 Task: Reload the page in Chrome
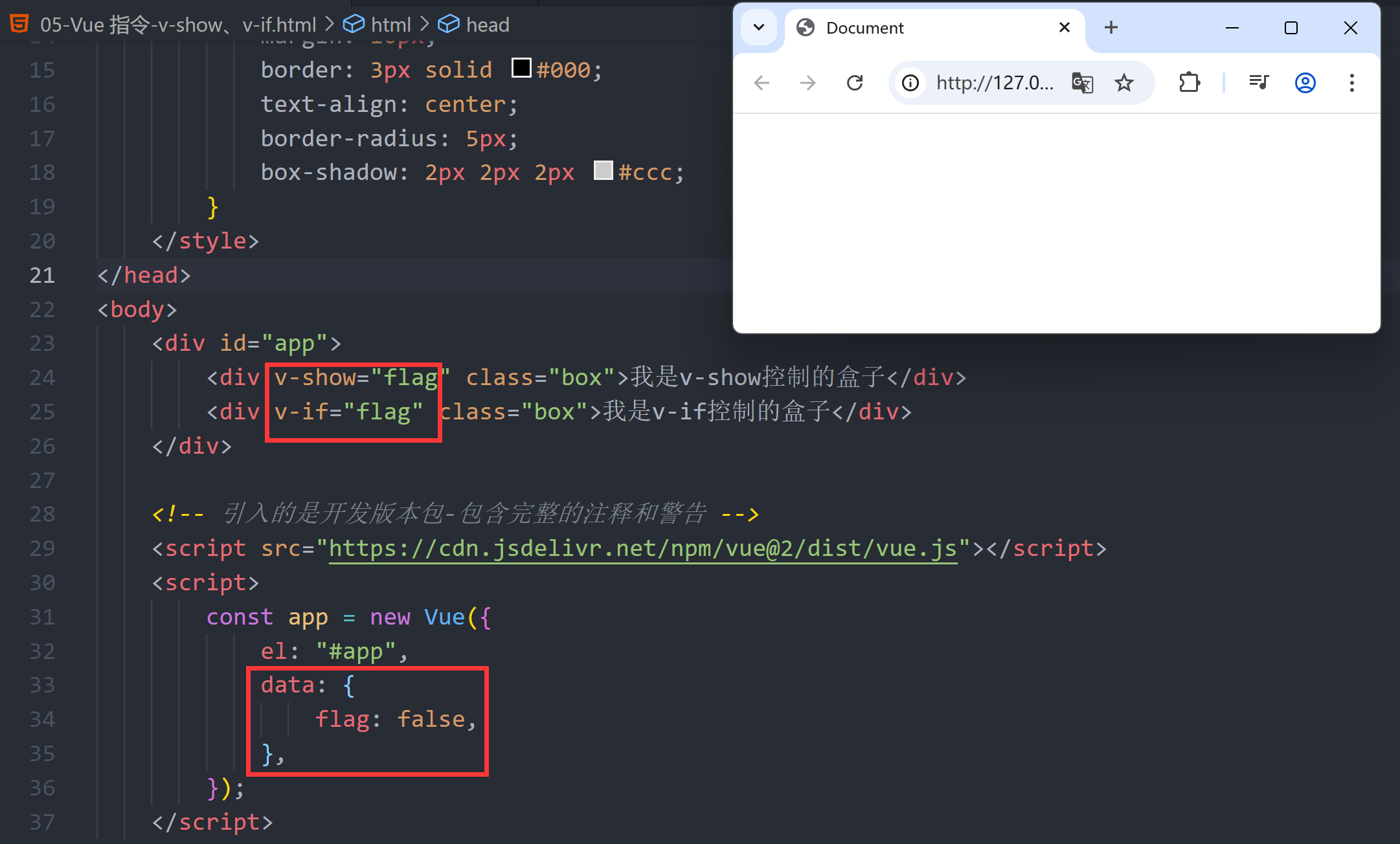click(855, 83)
